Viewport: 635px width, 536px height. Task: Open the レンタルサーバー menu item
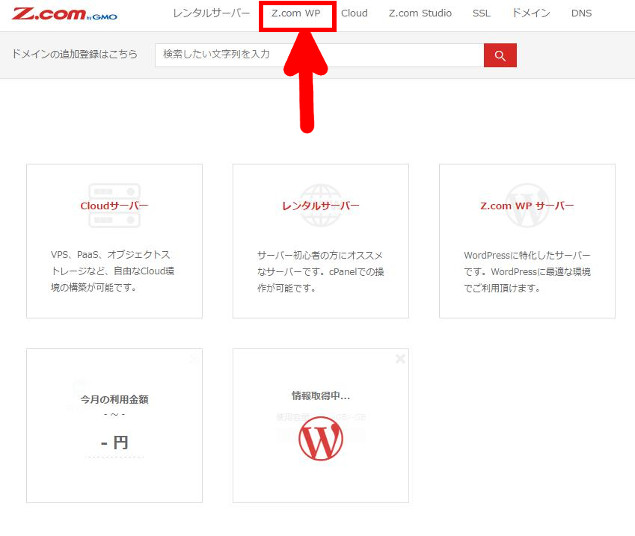point(211,13)
